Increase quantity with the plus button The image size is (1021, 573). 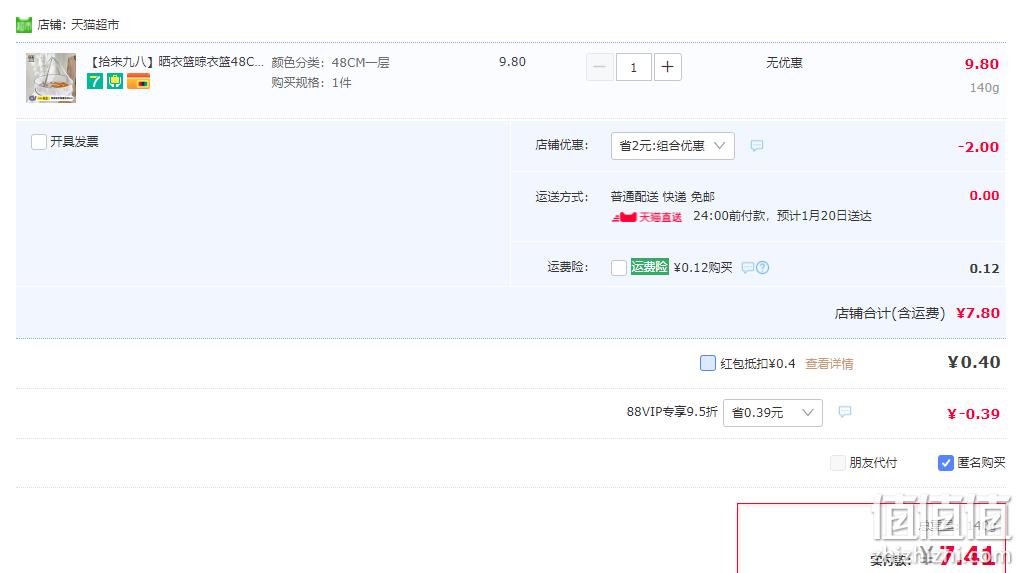667,67
